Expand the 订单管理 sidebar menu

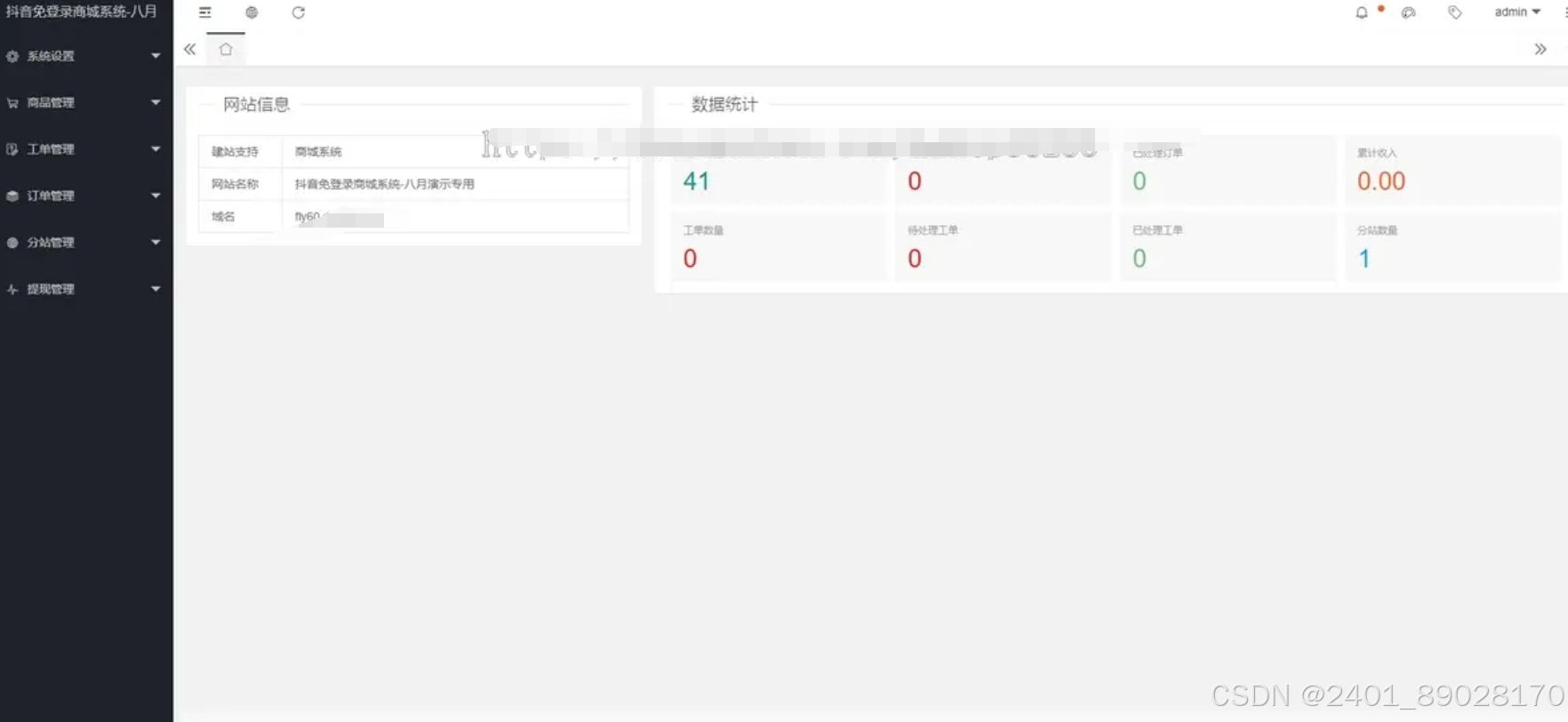click(84, 196)
